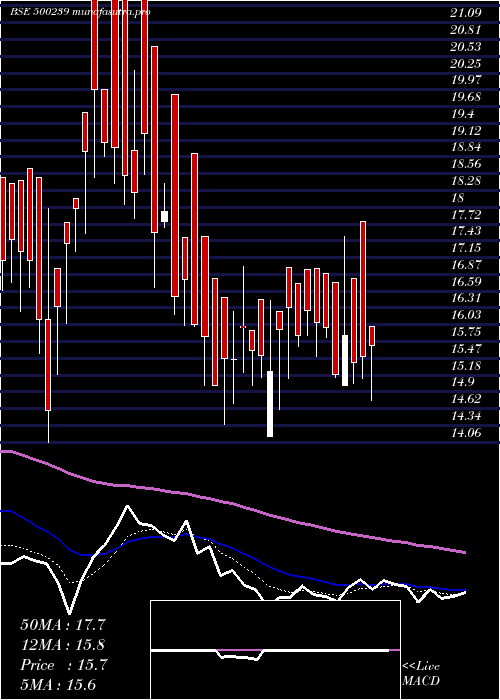Viewport: 500px width, 700px height.
Task: Click the 16.31 price axis label
Action: 466,298
